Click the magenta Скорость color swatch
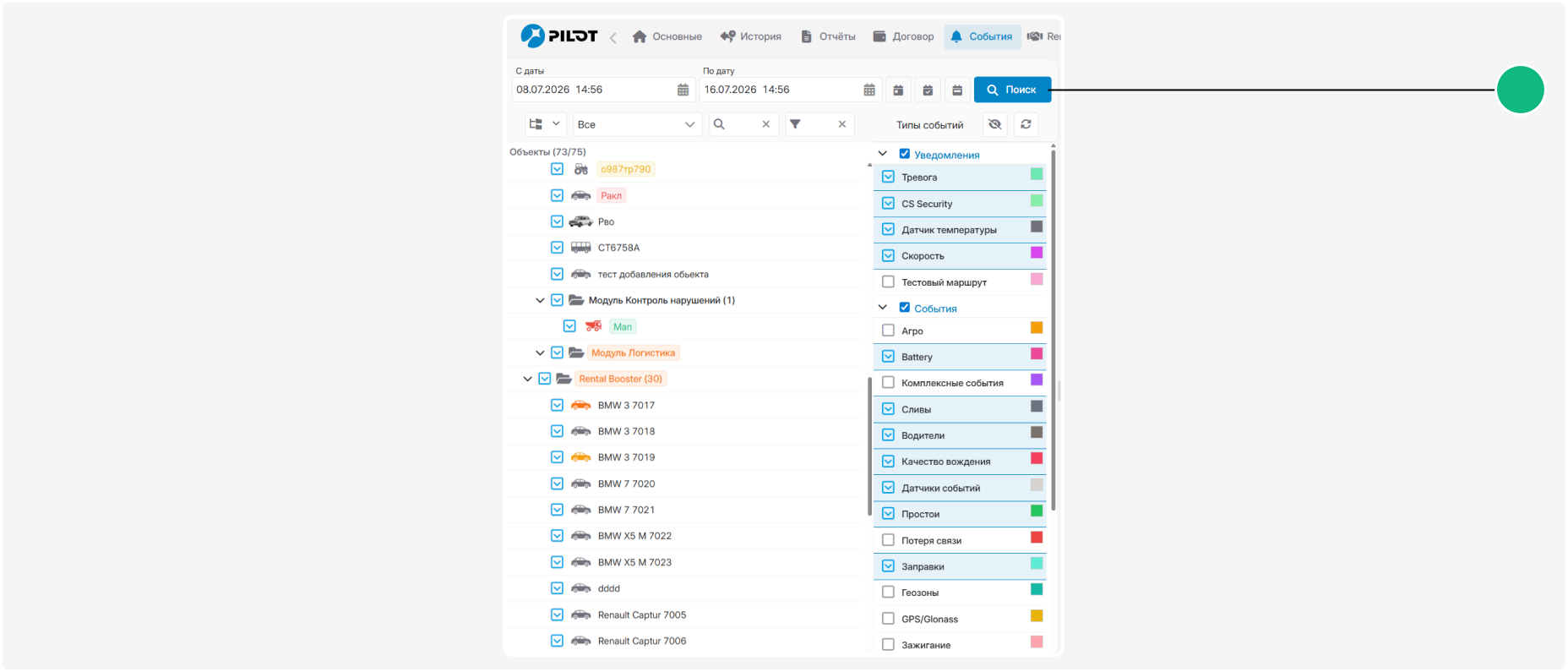 (1037, 253)
